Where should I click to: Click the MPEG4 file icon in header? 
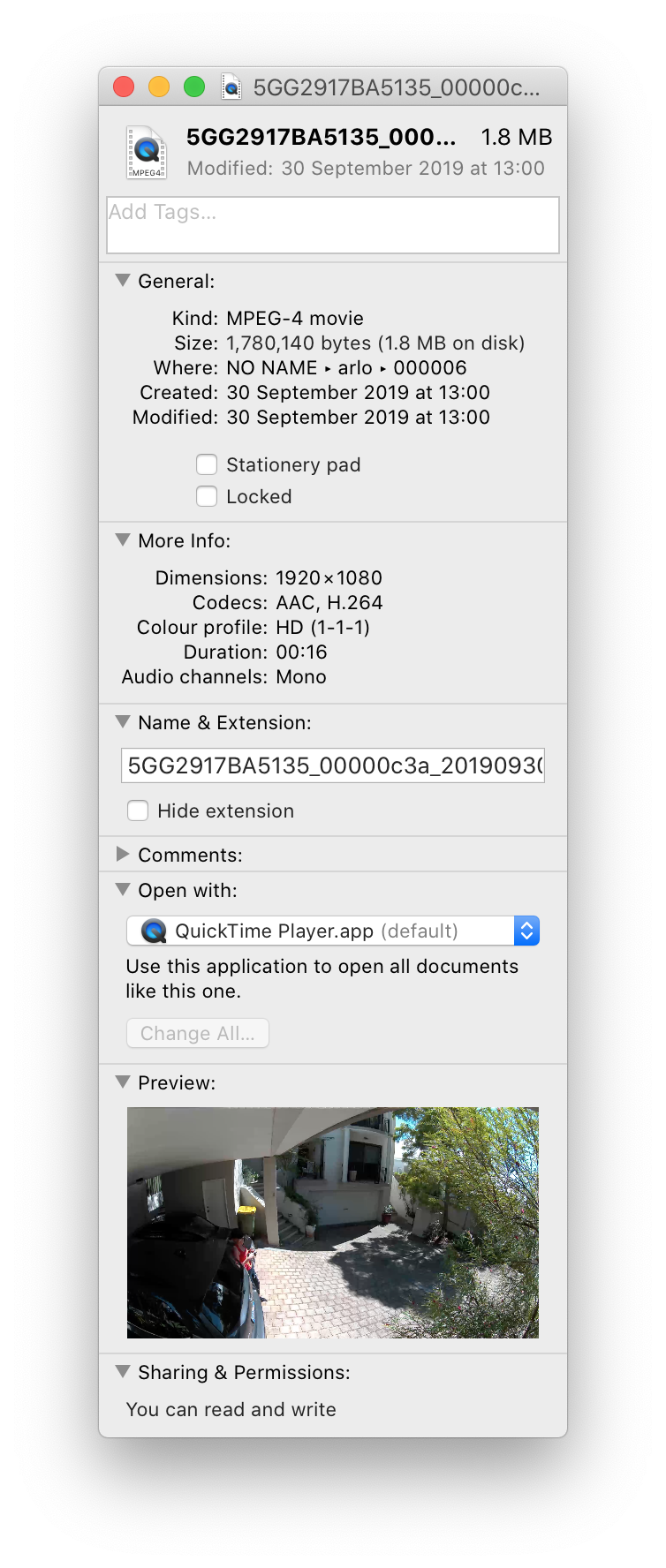pos(147,152)
